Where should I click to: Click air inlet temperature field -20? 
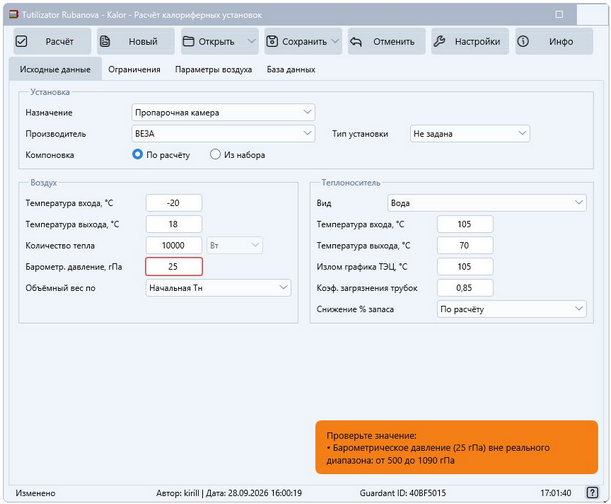tap(174, 203)
